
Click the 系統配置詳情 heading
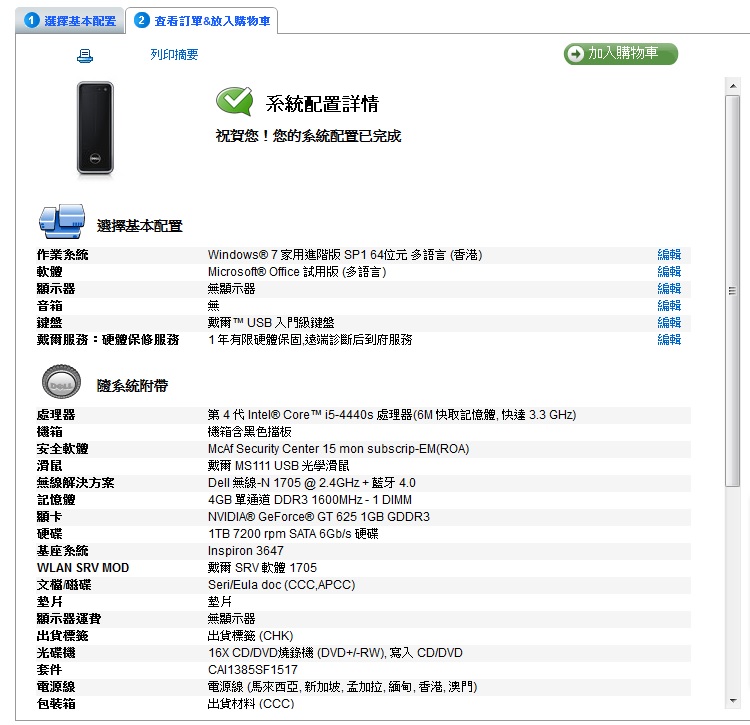tap(322, 104)
